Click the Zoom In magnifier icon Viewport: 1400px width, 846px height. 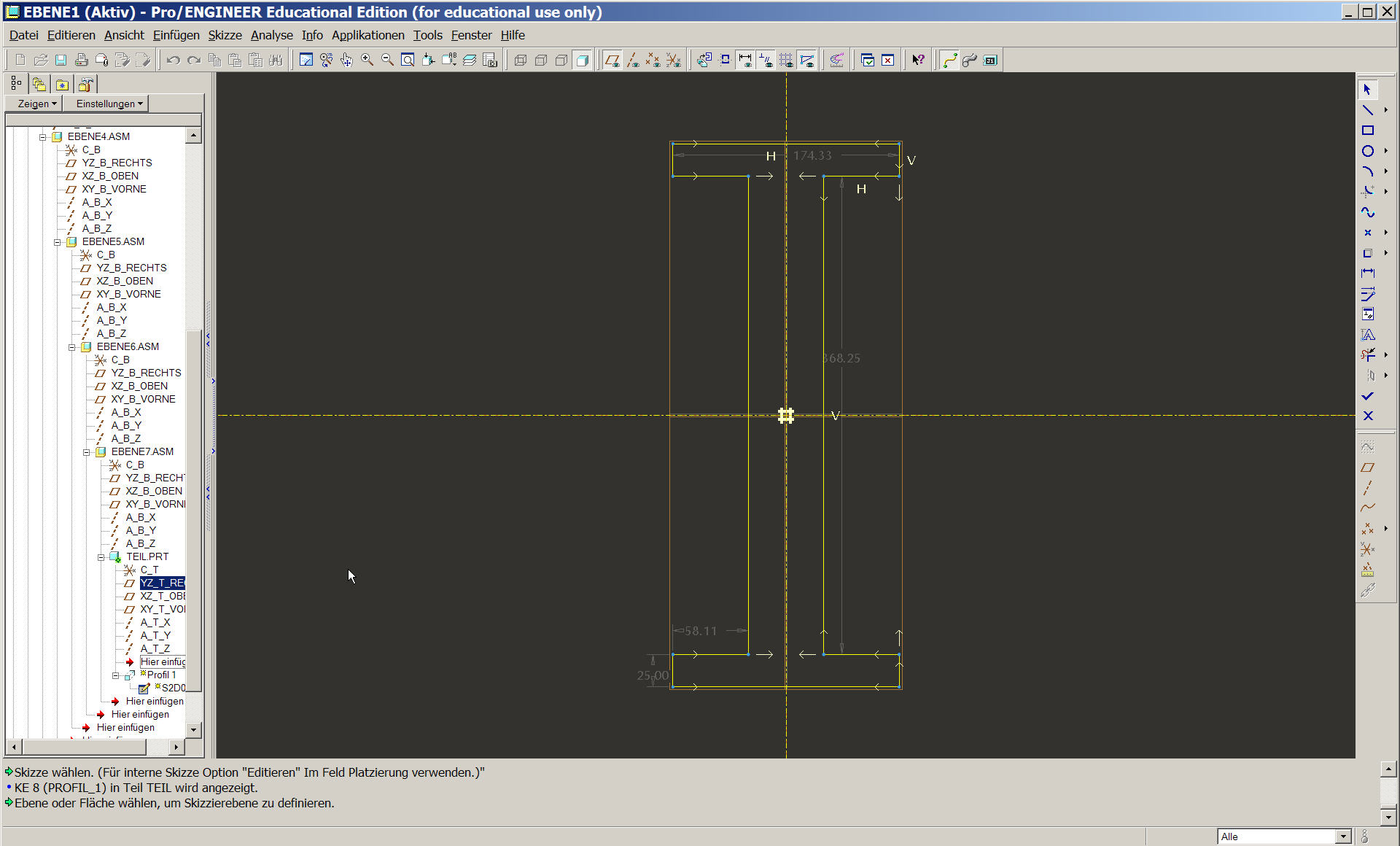point(367,61)
